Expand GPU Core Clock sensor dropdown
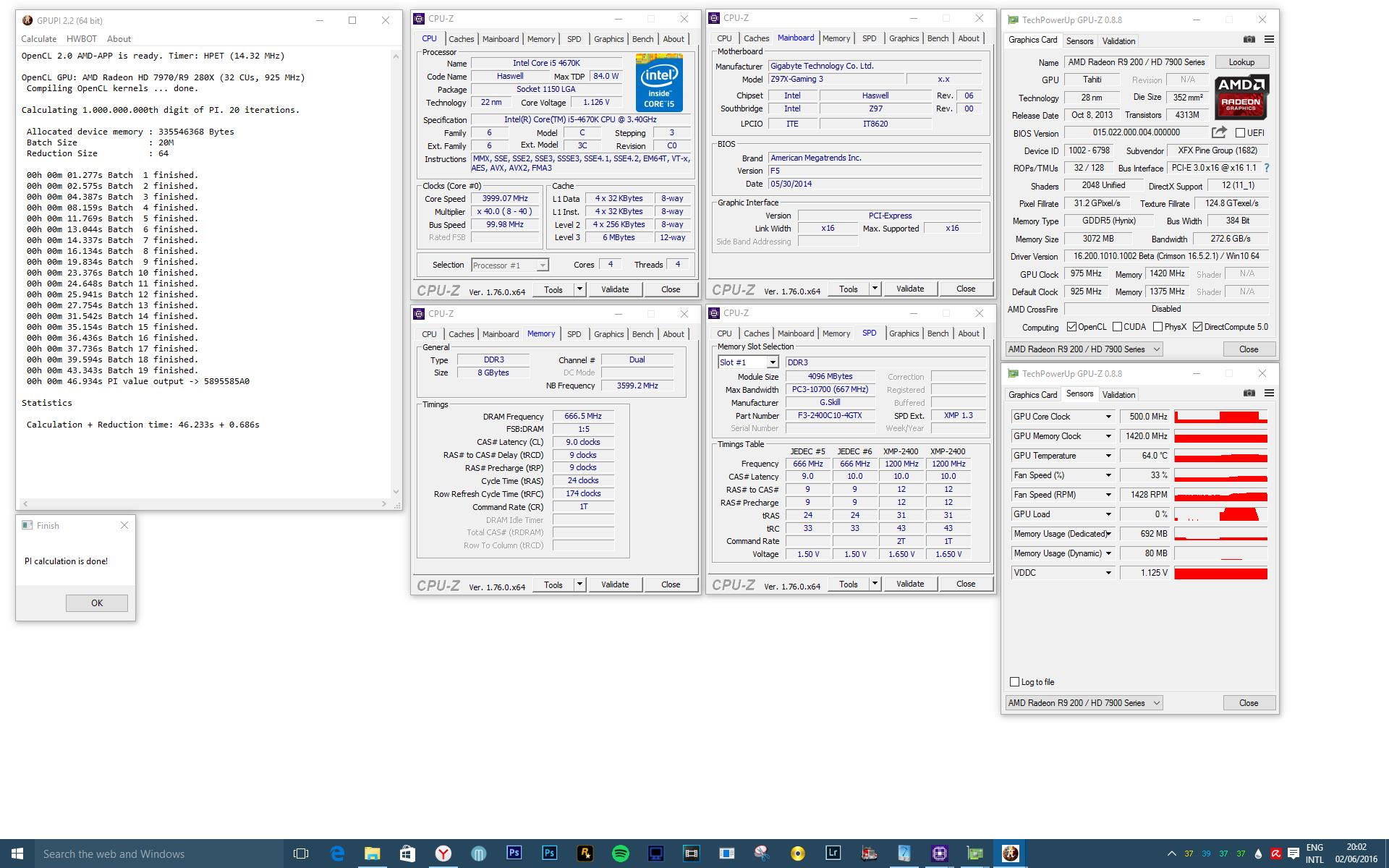The image size is (1389, 868). pyautogui.click(x=1108, y=417)
